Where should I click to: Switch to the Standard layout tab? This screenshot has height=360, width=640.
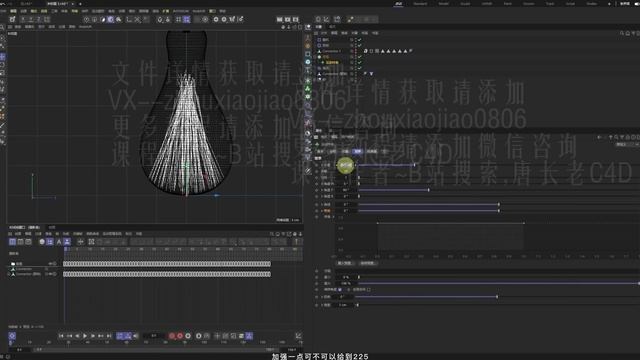point(420,4)
